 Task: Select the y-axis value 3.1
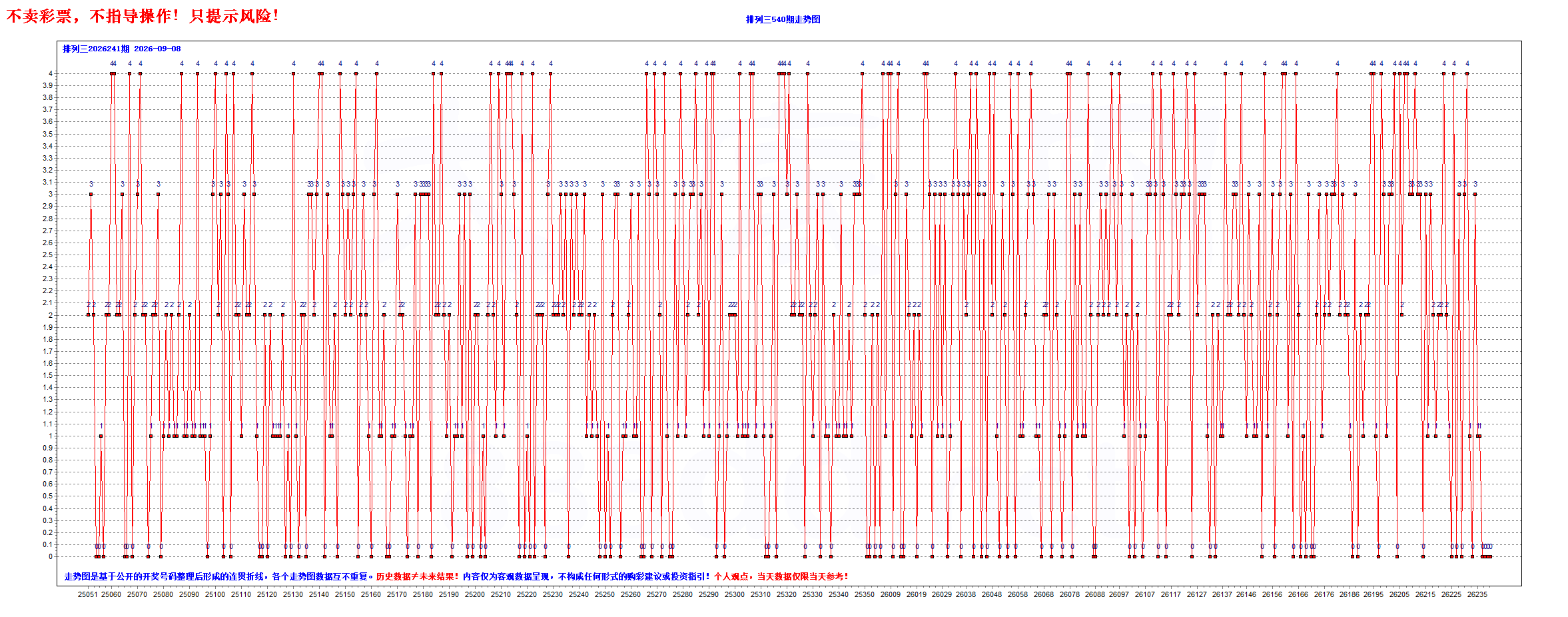coord(48,182)
